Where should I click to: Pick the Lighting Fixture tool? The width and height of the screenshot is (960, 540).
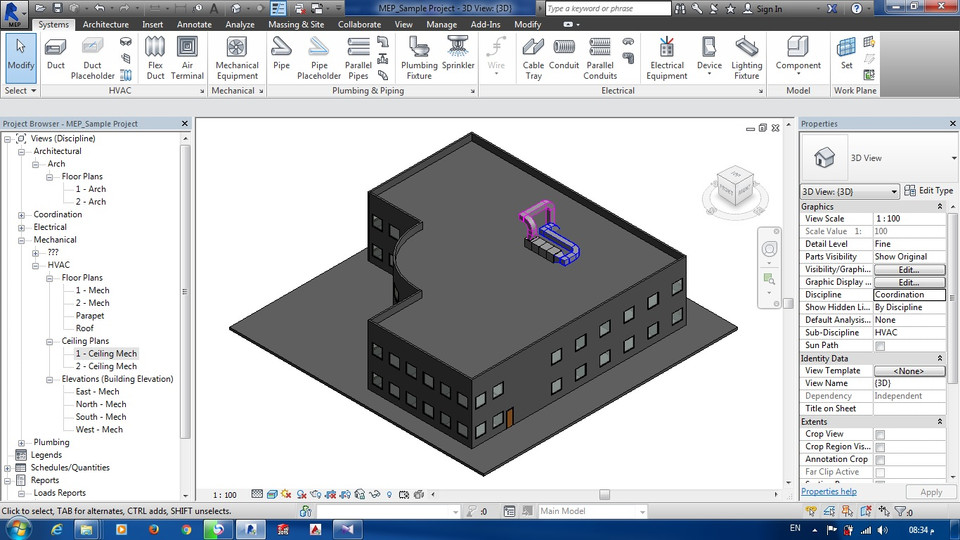[x=746, y=56]
